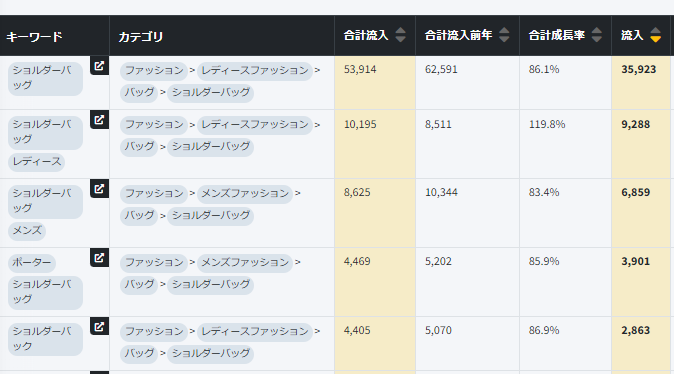The height and width of the screenshot is (374, 674).
Task: Click カテゴリ column header
Action: pos(141,37)
